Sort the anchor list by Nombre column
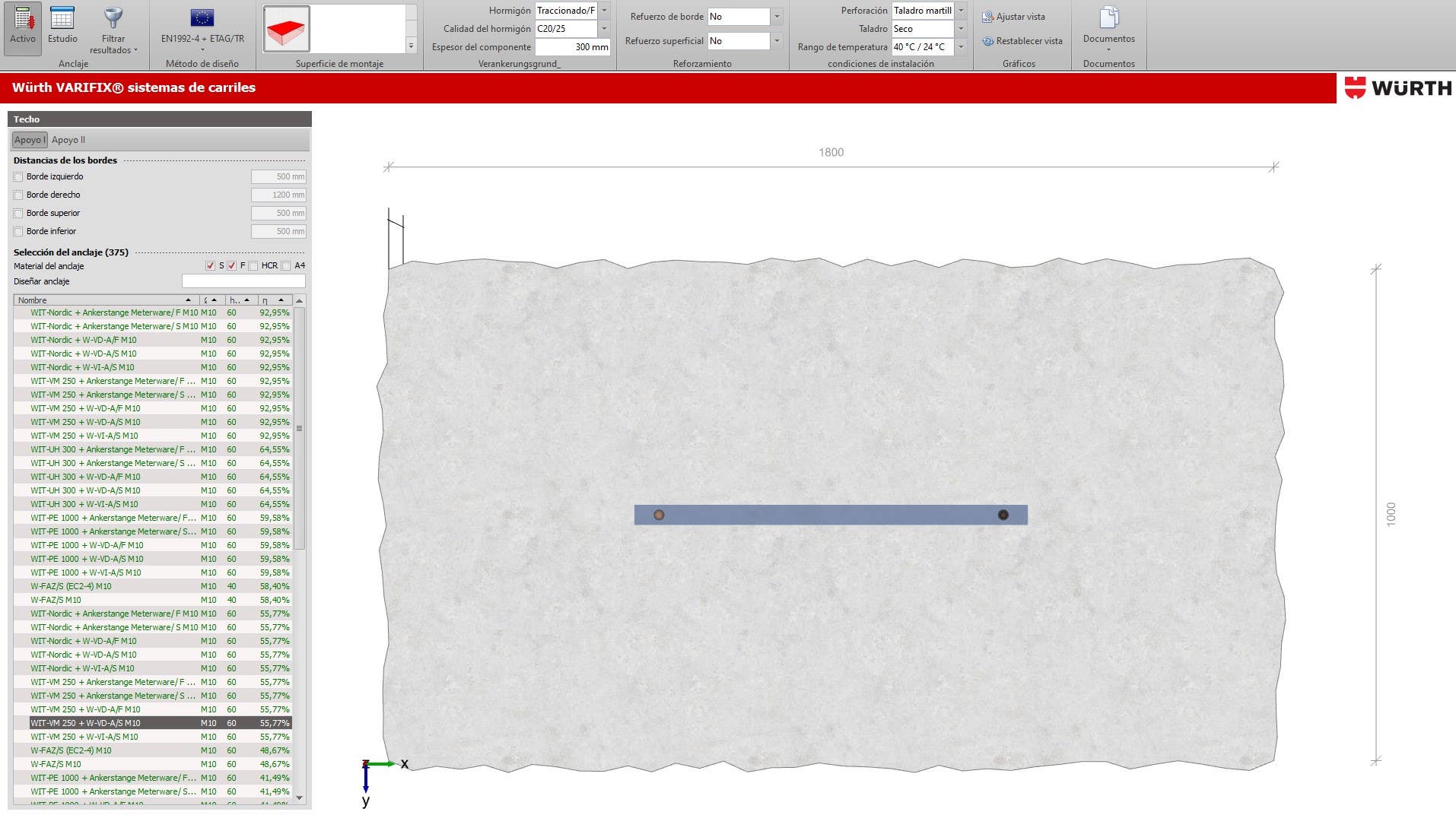Viewport: 1456px width, 815px height. (105, 300)
